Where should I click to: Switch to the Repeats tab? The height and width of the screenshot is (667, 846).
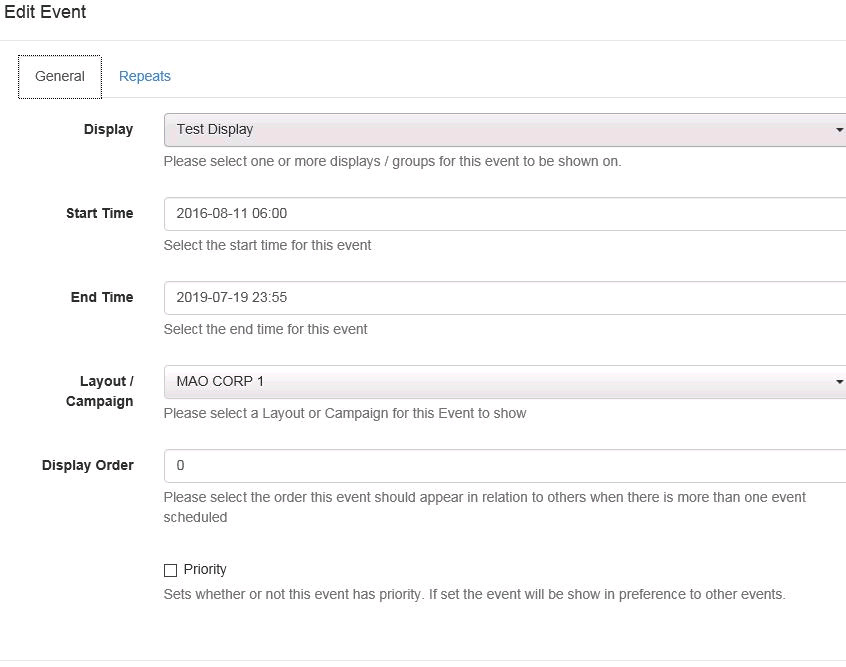click(145, 76)
